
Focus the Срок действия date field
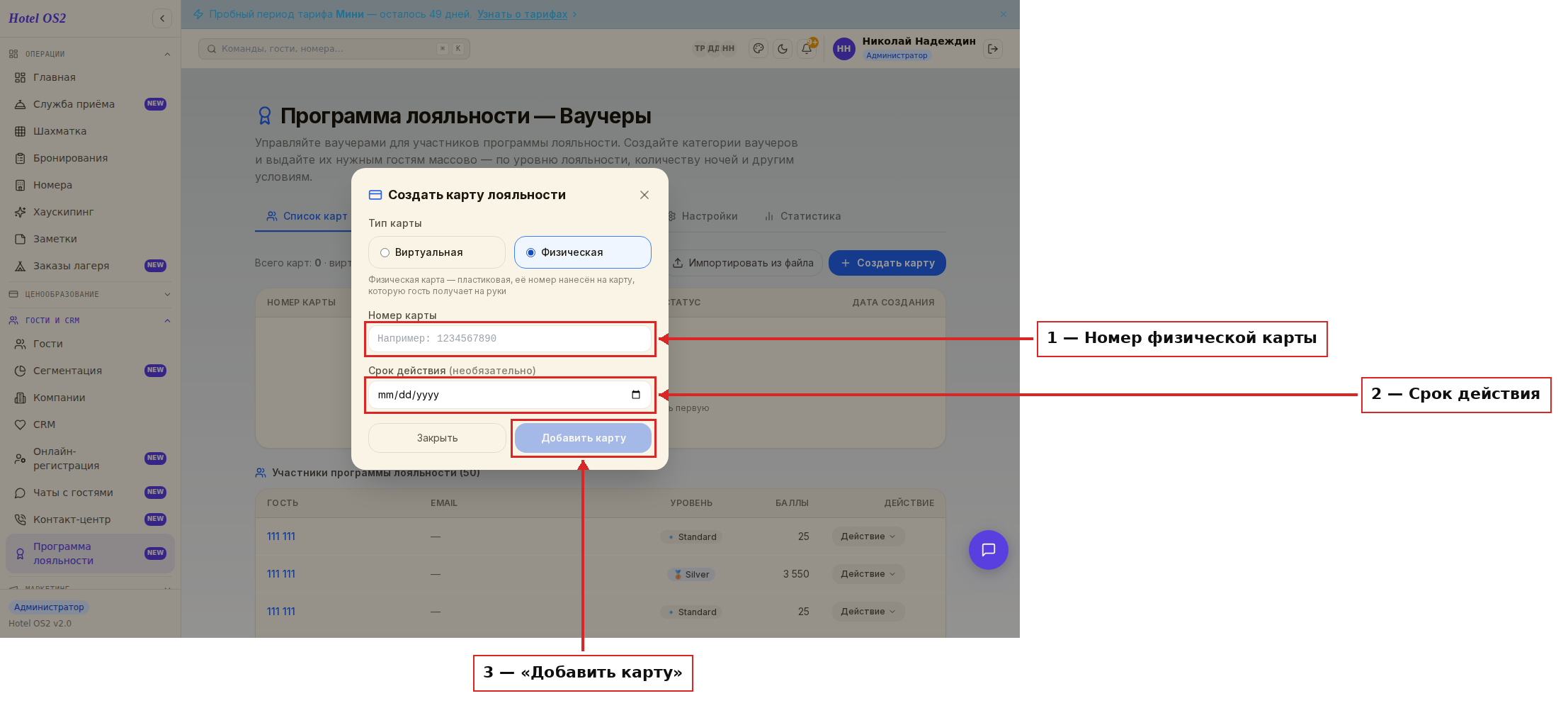pos(510,395)
